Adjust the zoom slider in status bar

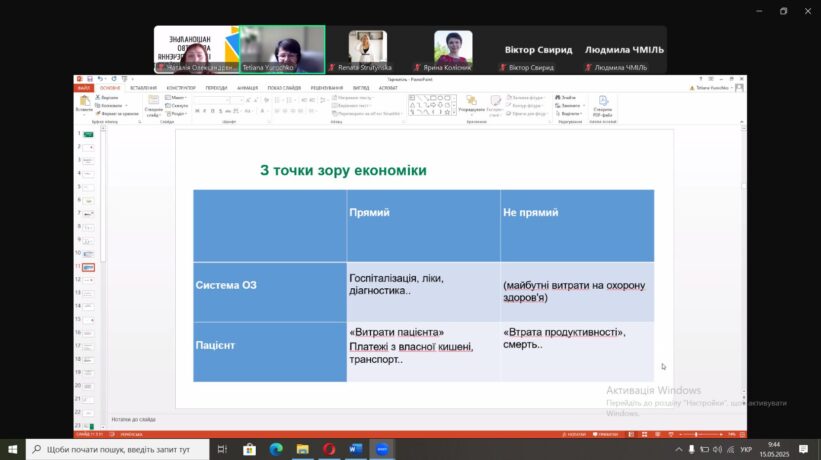(698, 434)
